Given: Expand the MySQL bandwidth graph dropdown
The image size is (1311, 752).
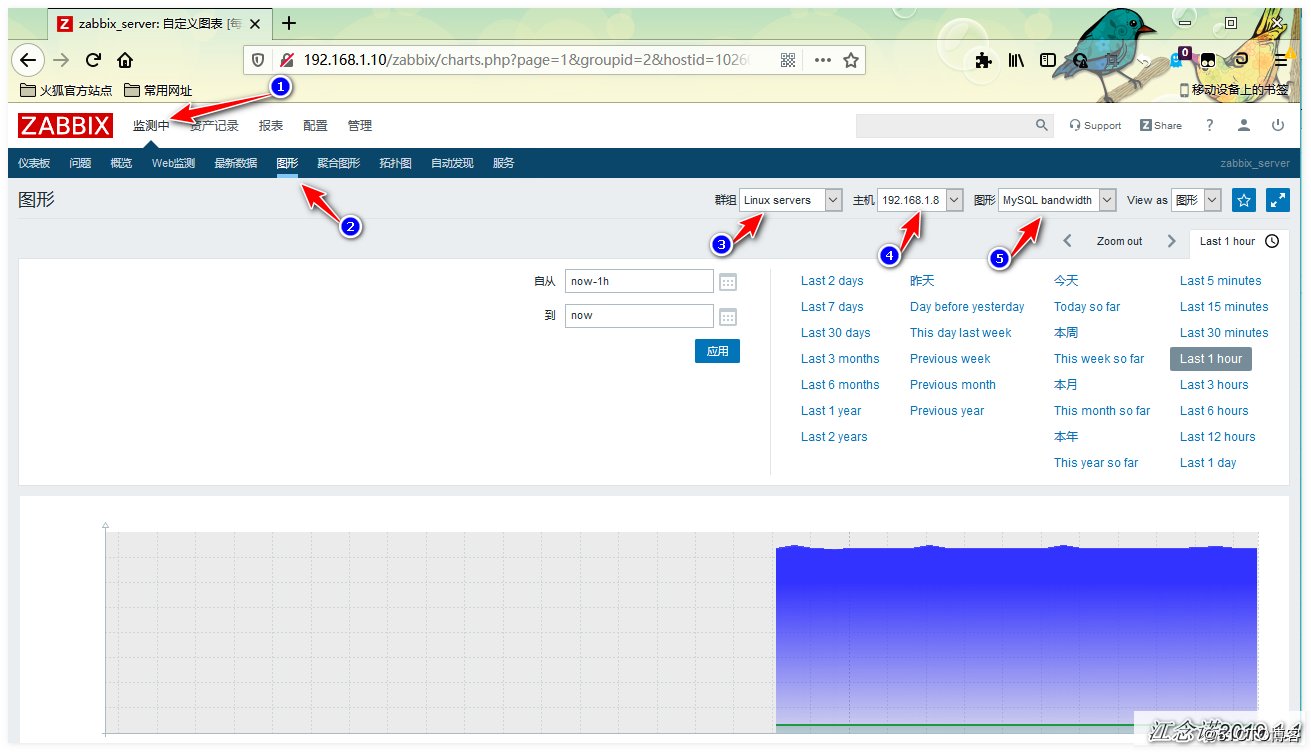Looking at the screenshot, I should point(1057,200).
